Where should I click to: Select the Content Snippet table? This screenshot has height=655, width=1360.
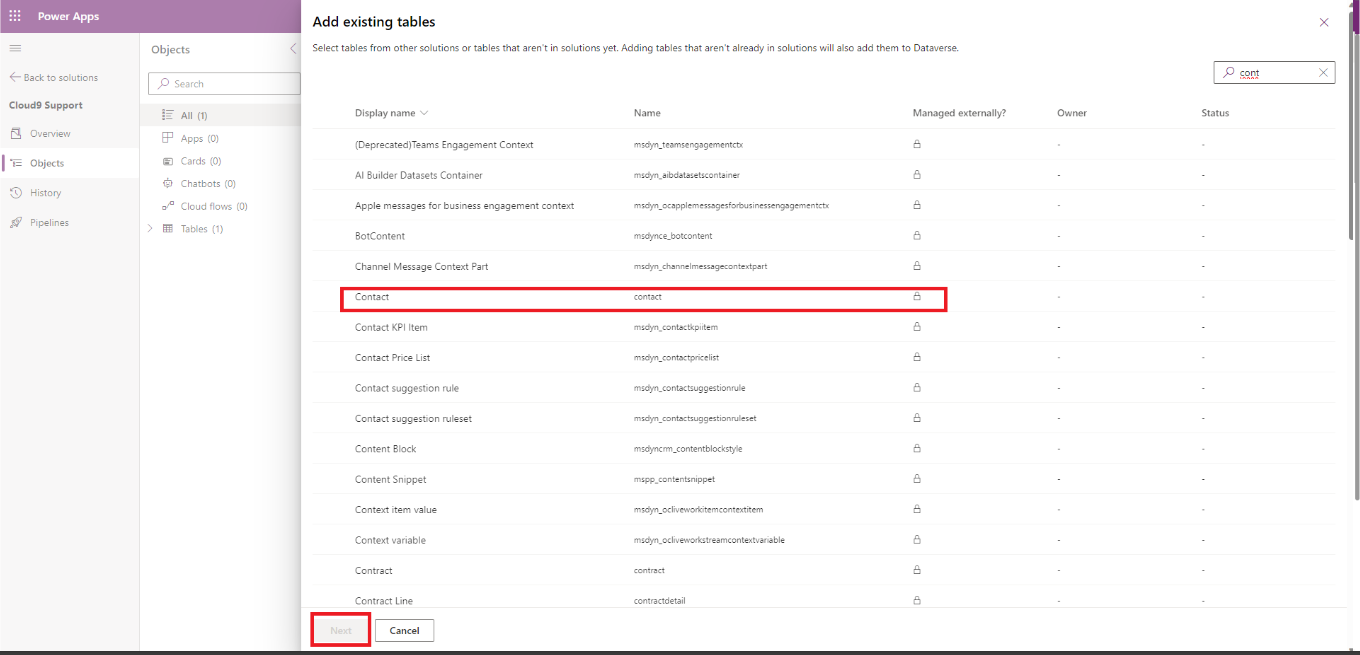pos(823,479)
